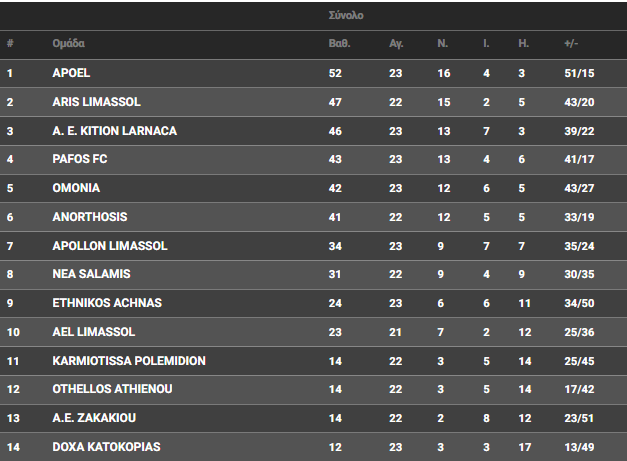Viewport: 627px width, 461px height.
Task: Select ETHNIKOS ACHNAS team row
Action: 314,303
